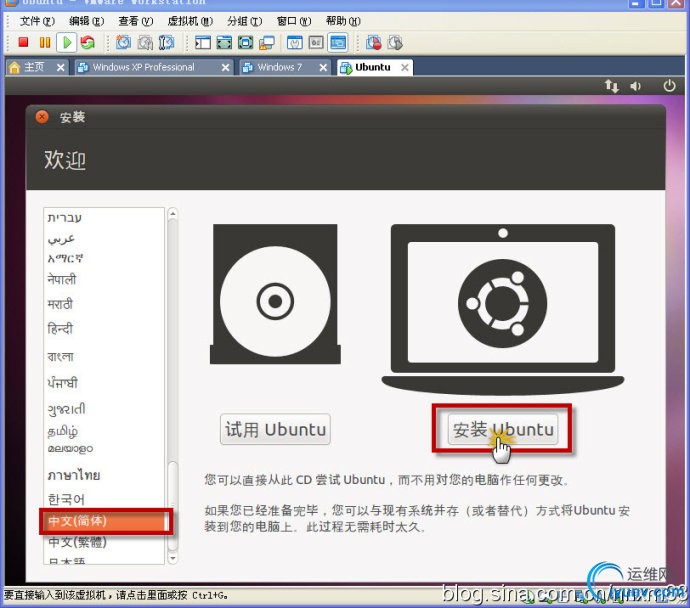Select 한국어 in language list
The image size is (690, 608).
104,499
